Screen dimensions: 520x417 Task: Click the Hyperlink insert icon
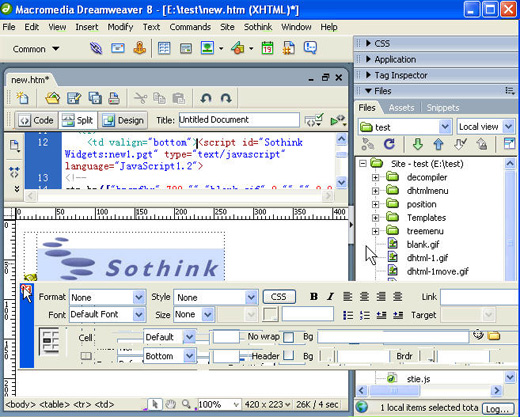[96, 49]
